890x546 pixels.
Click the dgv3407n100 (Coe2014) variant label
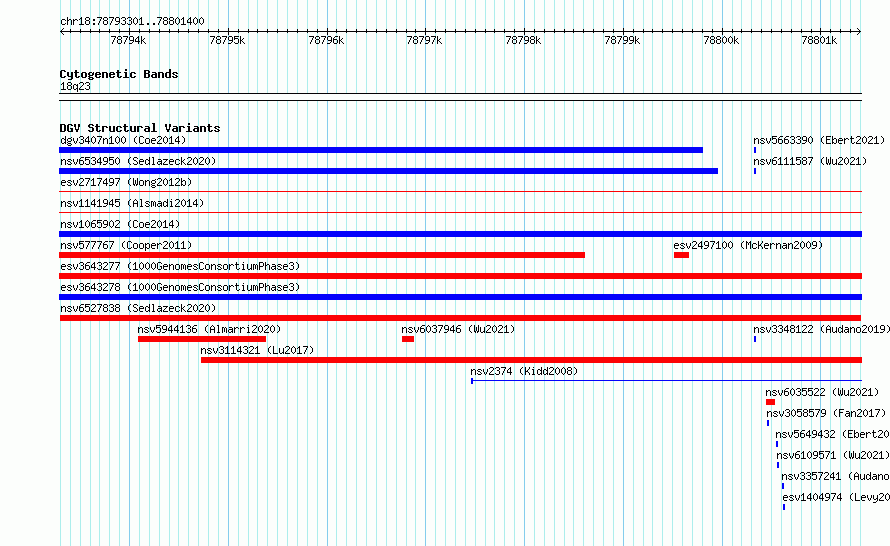123,140
